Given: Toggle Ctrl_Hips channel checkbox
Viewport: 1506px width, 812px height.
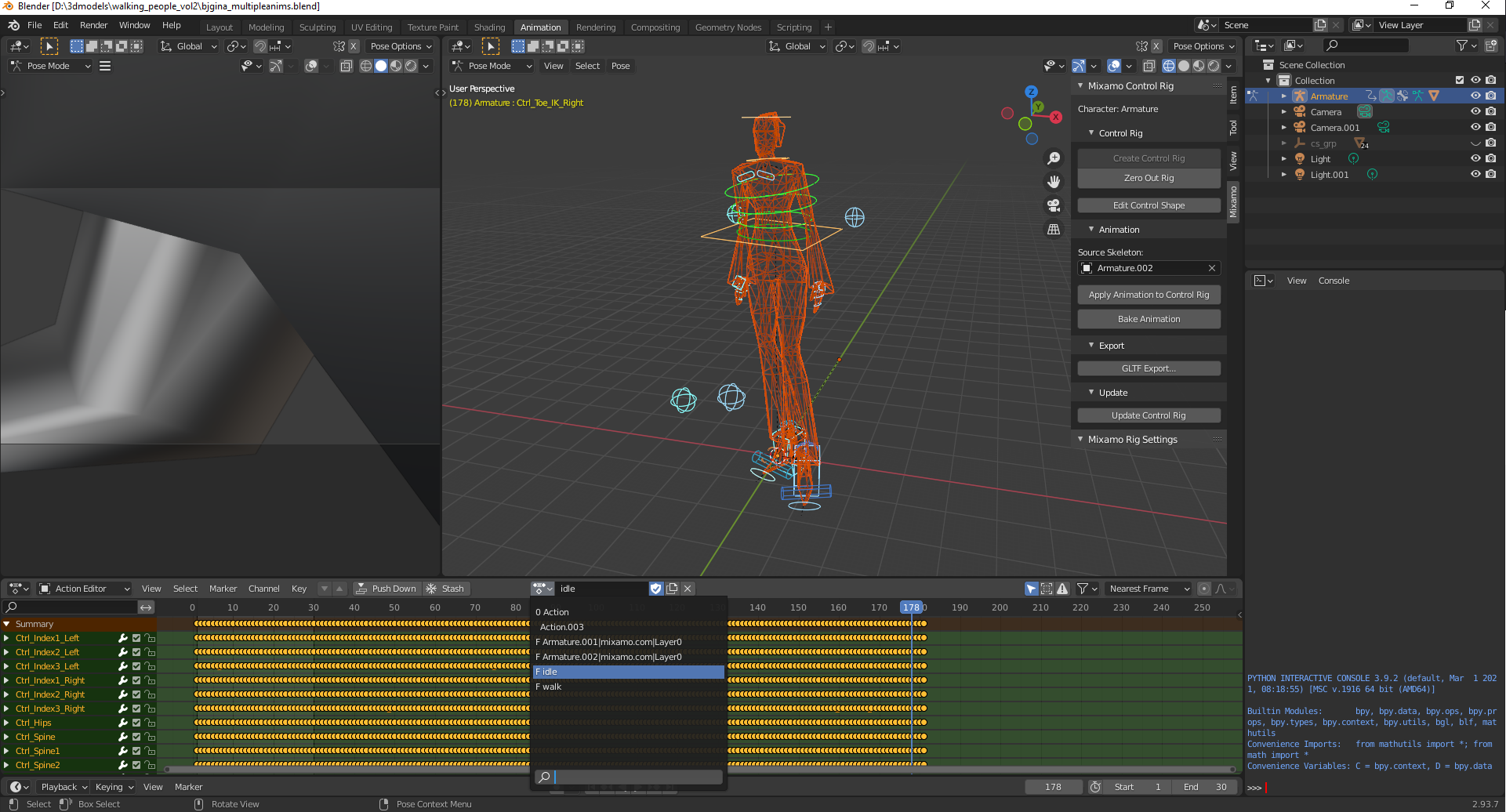Looking at the screenshot, I should 136,723.
